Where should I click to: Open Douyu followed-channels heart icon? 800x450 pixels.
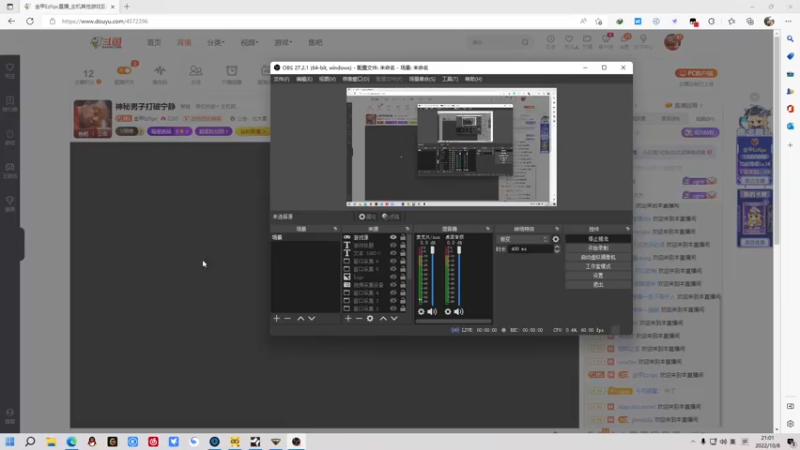[x=569, y=39]
